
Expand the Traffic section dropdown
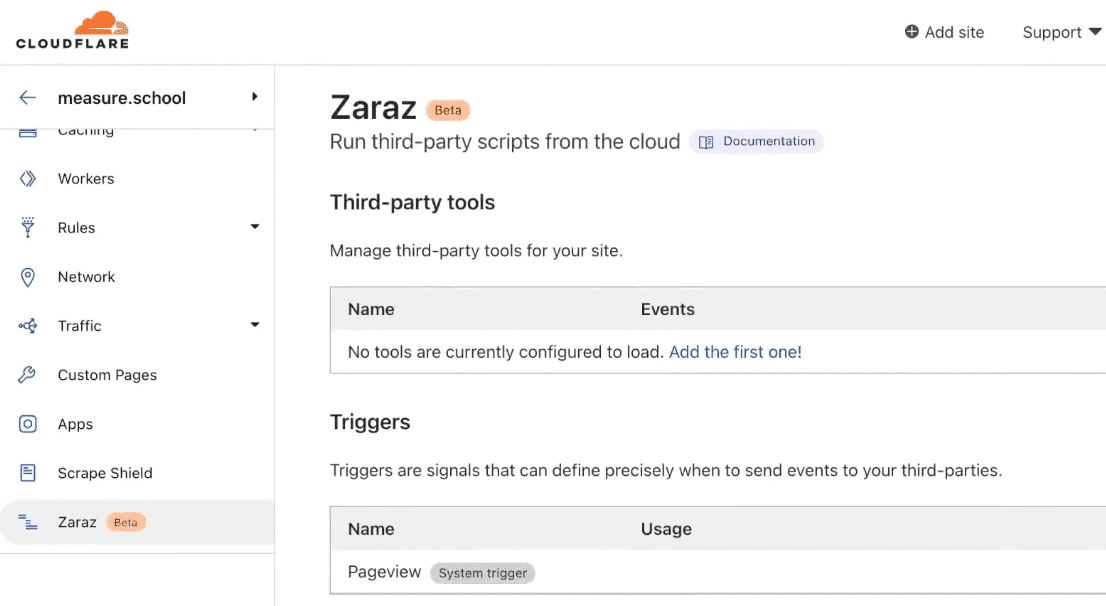[254, 325]
